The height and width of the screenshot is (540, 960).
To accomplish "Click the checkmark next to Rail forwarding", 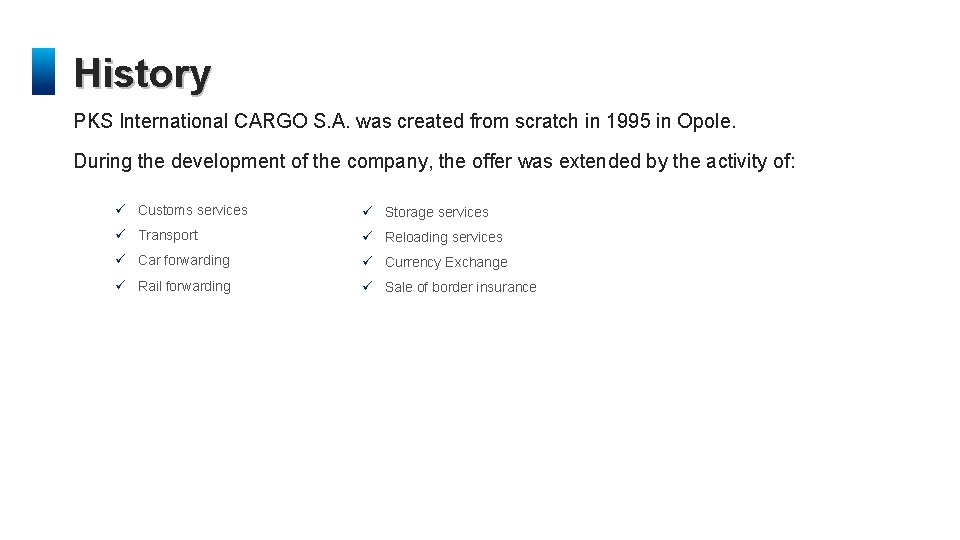I will (x=118, y=286).
